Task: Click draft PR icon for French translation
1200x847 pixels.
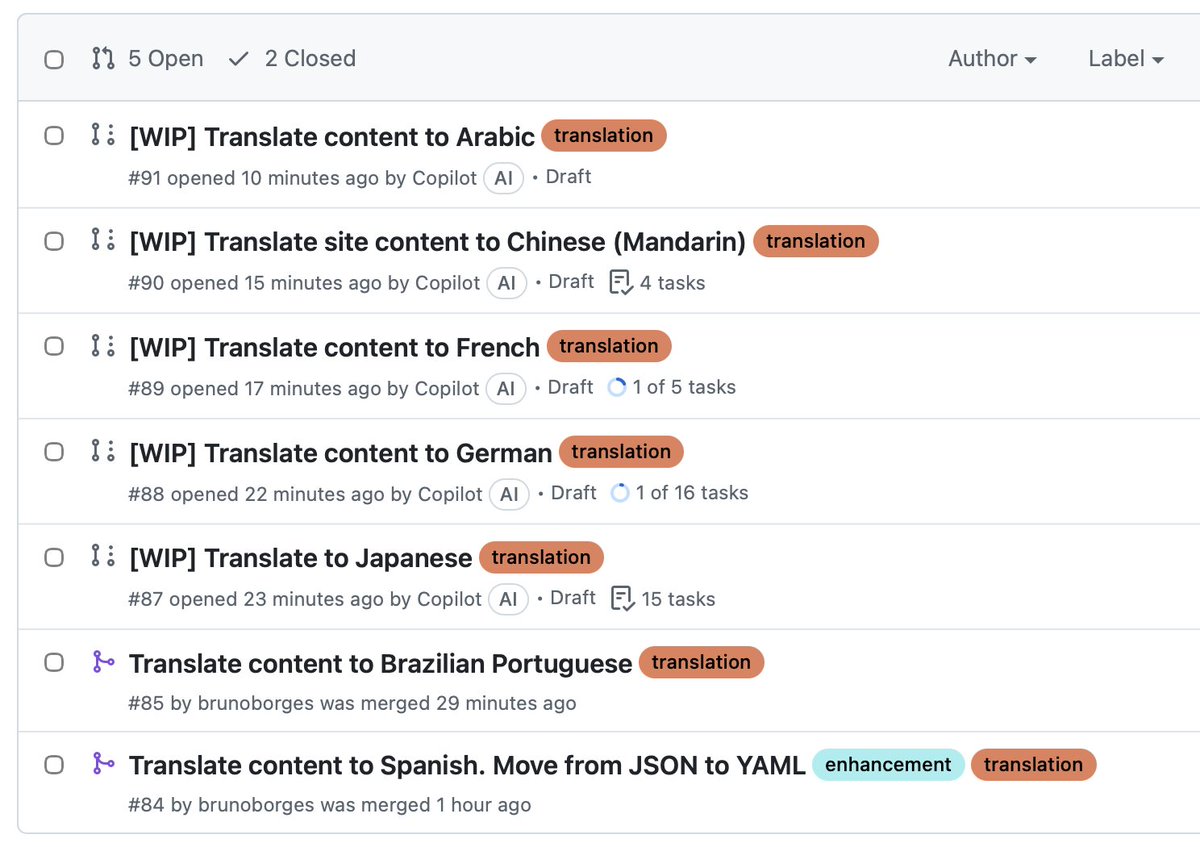Action: pos(103,346)
